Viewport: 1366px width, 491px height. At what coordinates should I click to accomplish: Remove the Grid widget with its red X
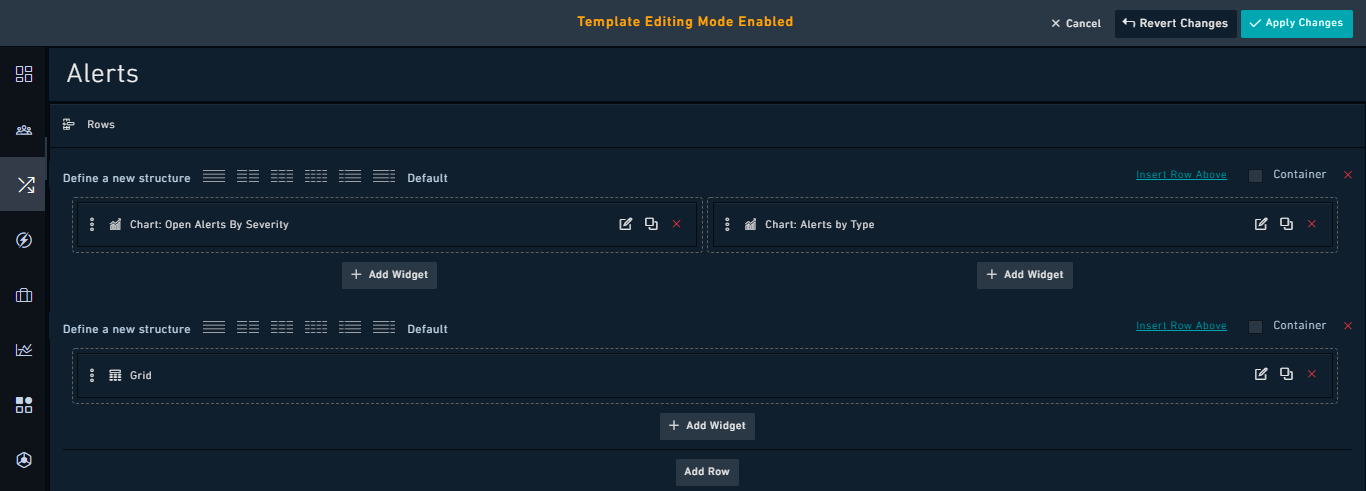point(1312,375)
